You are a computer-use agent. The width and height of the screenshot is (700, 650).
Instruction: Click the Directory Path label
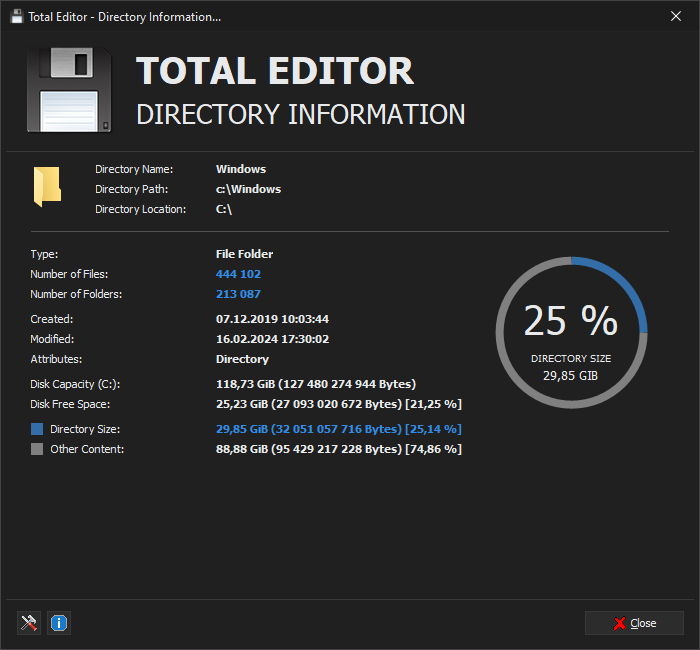tap(132, 189)
